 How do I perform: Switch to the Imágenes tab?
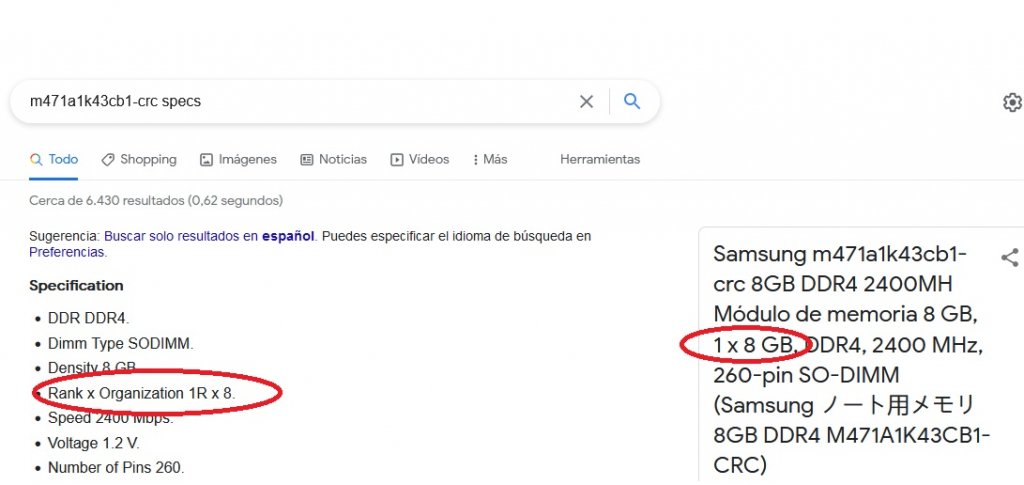pyautogui.click(x=238, y=159)
